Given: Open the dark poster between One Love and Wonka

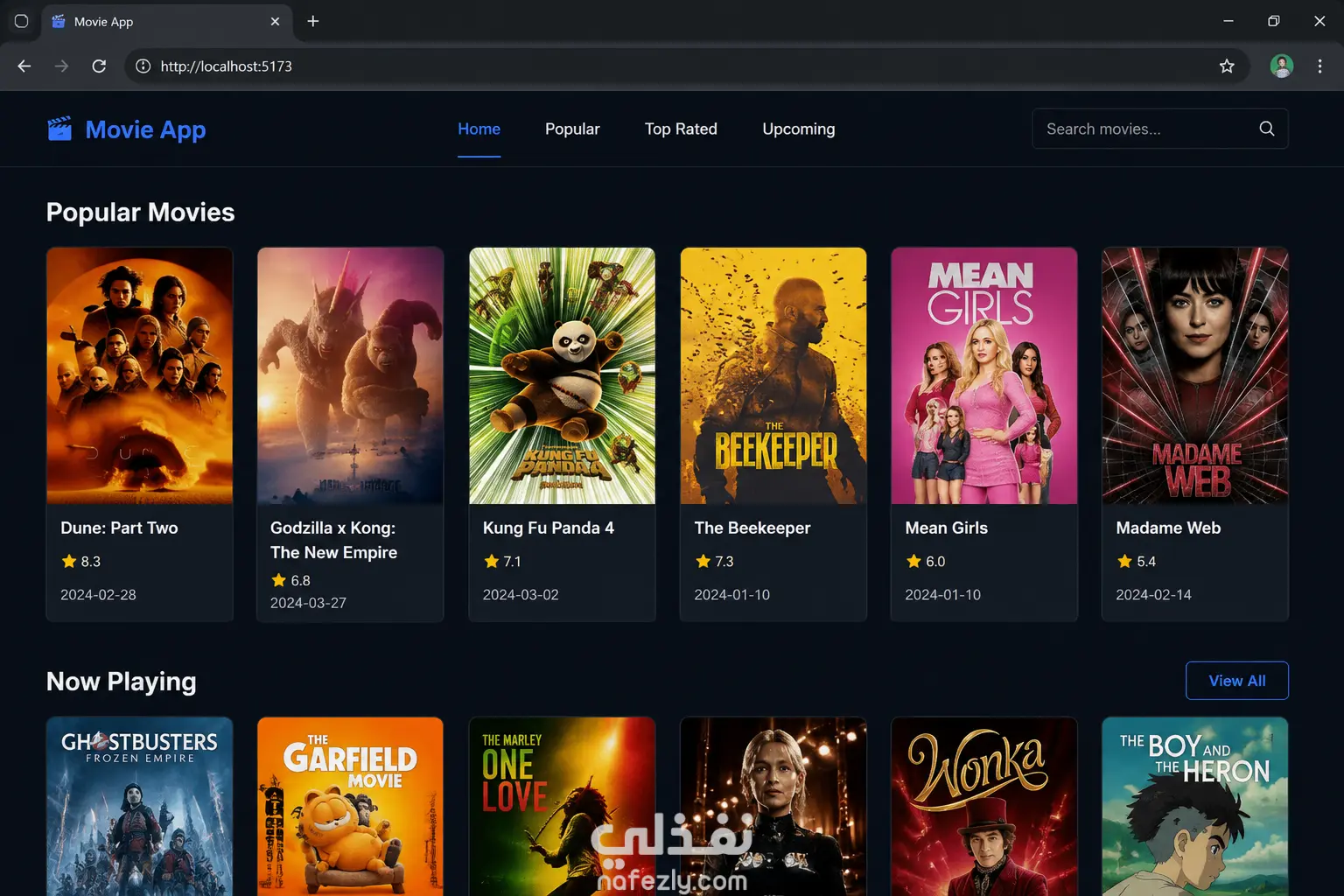Looking at the screenshot, I should tap(773, 807).
